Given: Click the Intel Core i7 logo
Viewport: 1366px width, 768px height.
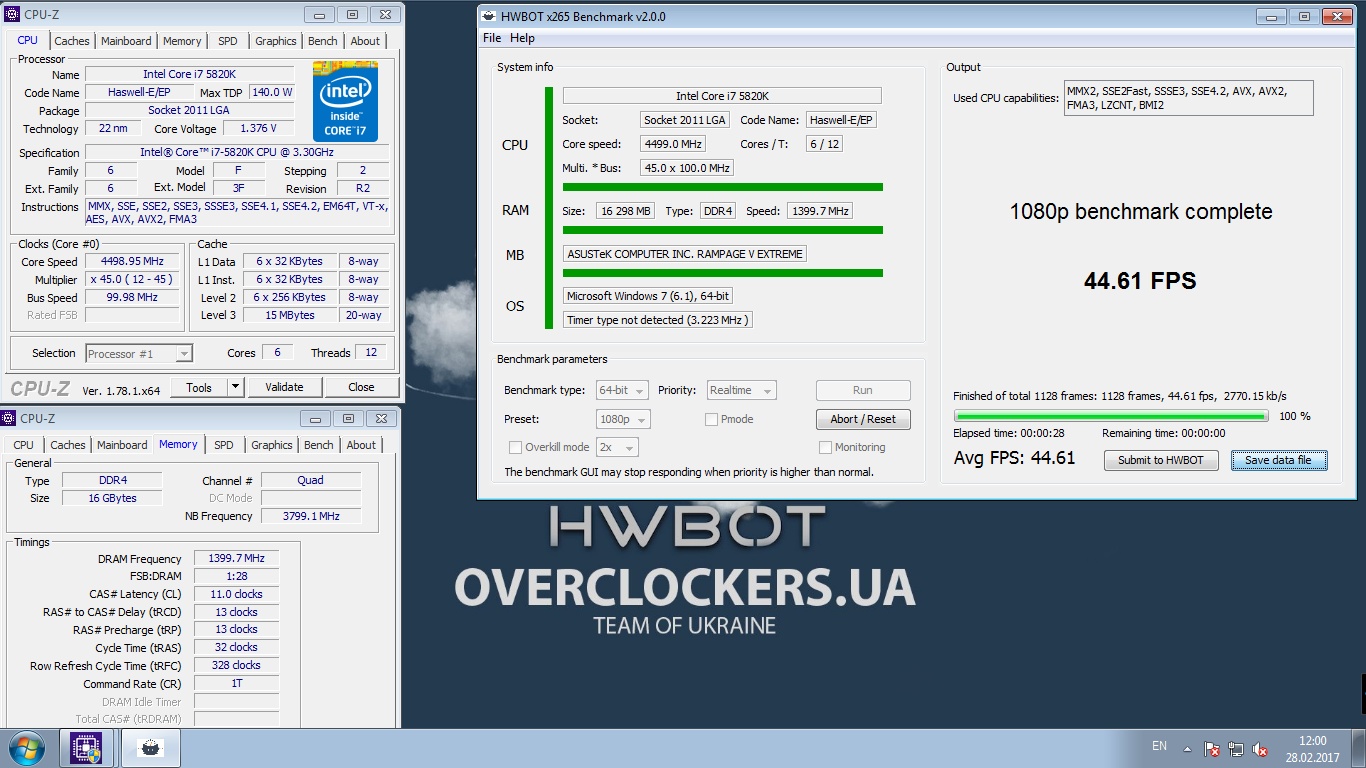Looking at the screenshot, I should pyautogui.click(x=345, y=101).
